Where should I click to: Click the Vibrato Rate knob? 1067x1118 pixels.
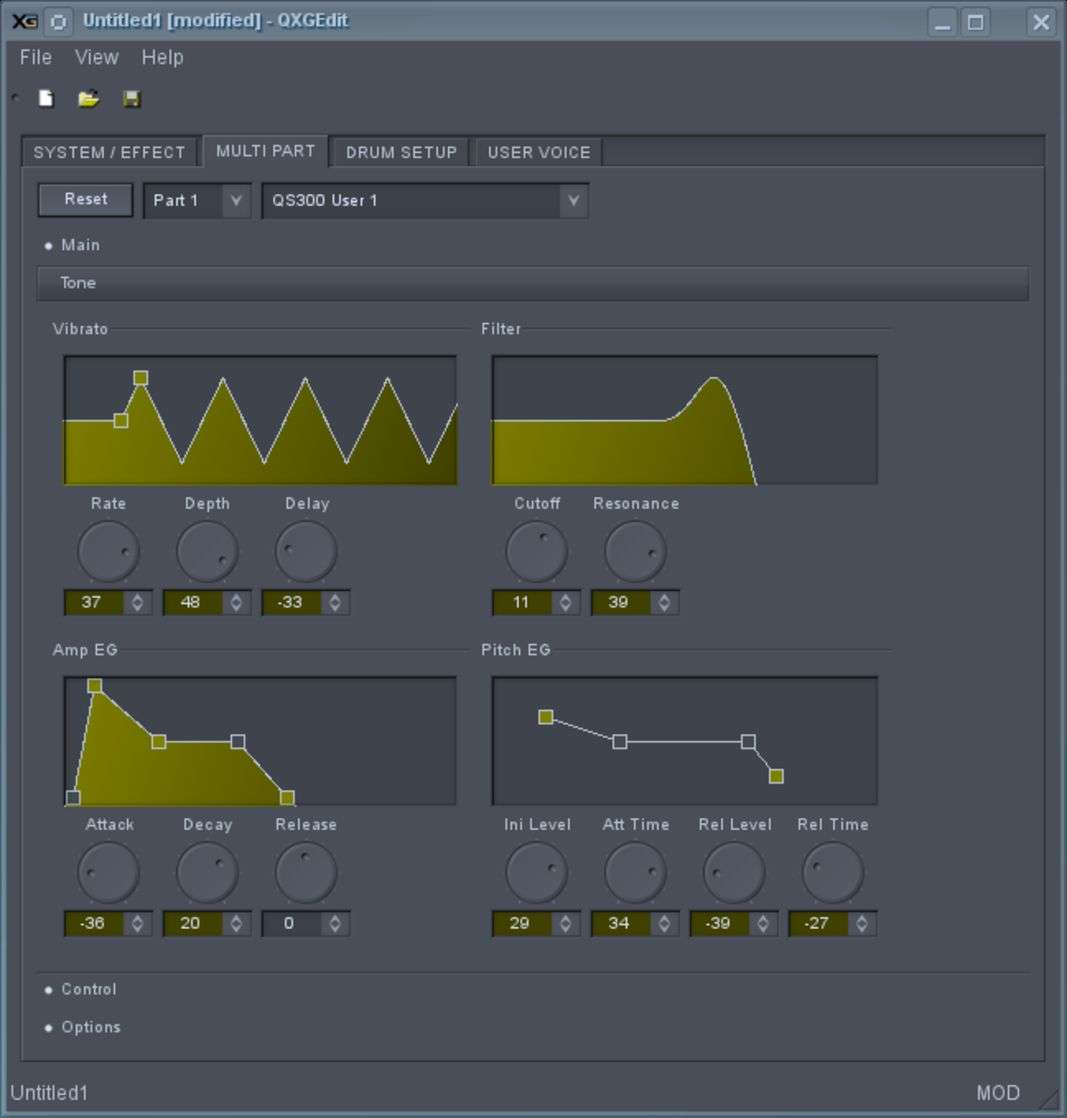[x=108, y=551]
